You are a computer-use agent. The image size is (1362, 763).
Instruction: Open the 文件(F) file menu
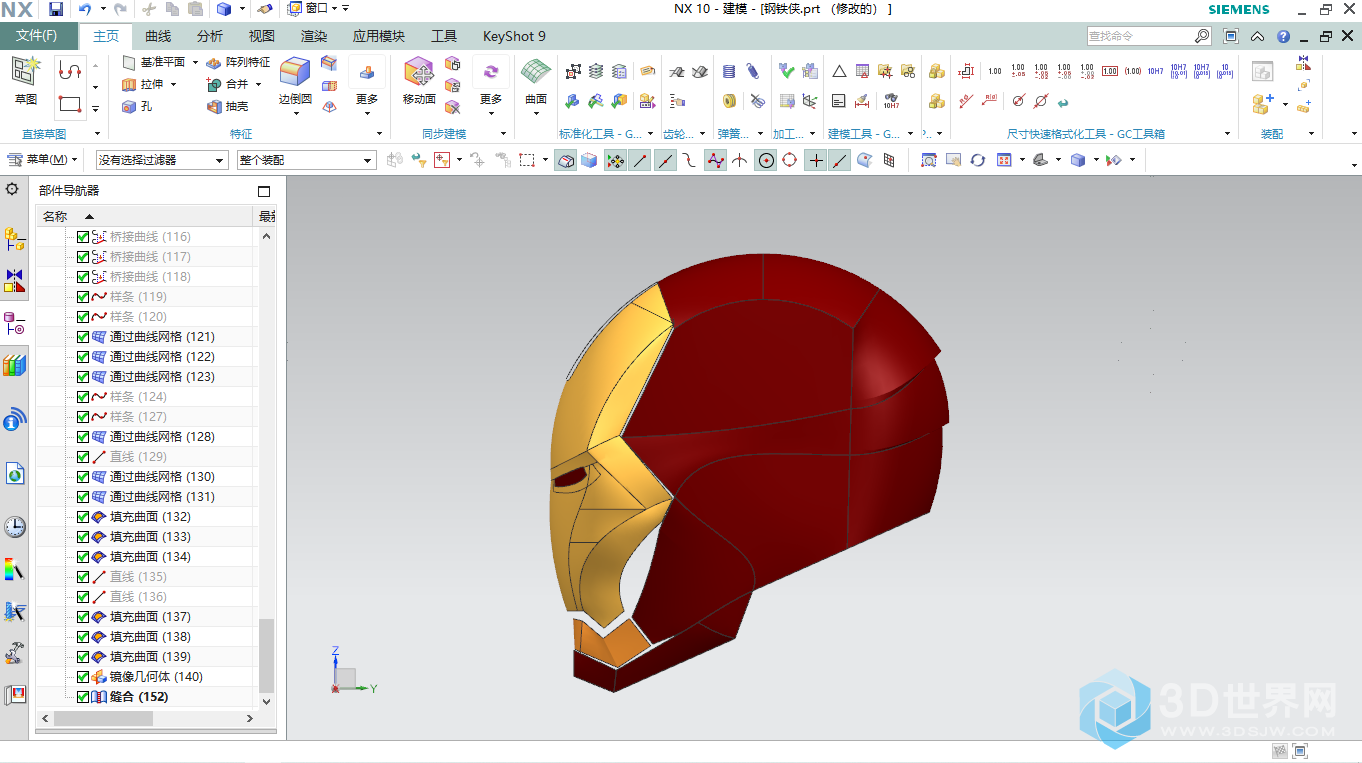coord(37,36)
